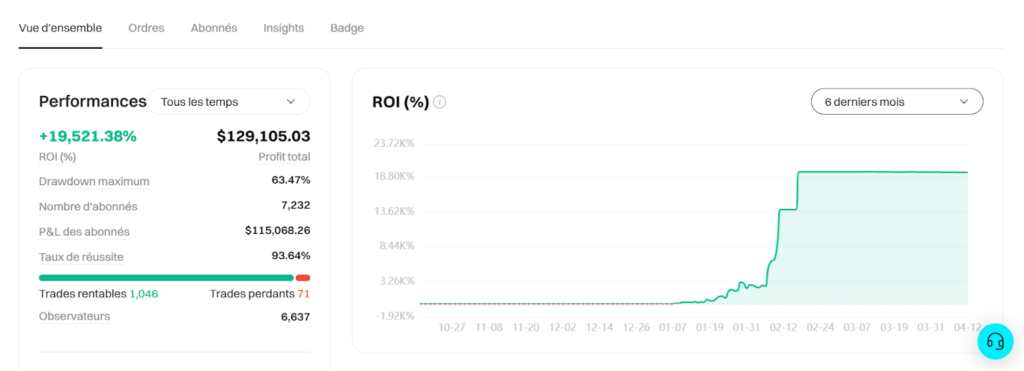Click the 03-19 date on chart axis
Screen dimensions: 1024x371
coord(894,328)
